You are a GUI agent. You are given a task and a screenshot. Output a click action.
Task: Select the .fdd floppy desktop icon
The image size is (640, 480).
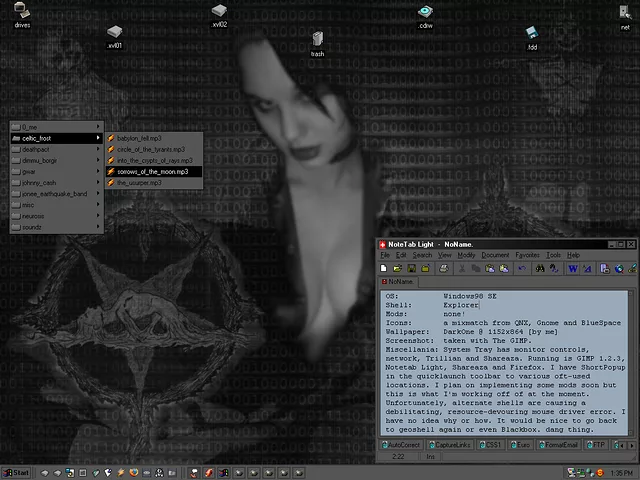coord(533,36)
